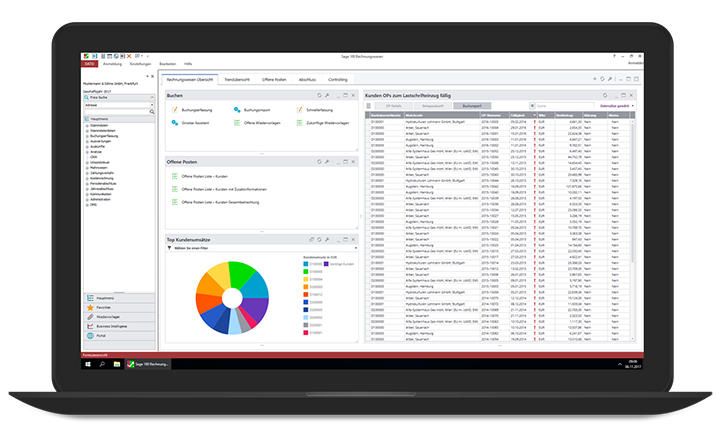Click the OP Details button
The width and height of the screenshot is (720, 434).
(394, 106)
